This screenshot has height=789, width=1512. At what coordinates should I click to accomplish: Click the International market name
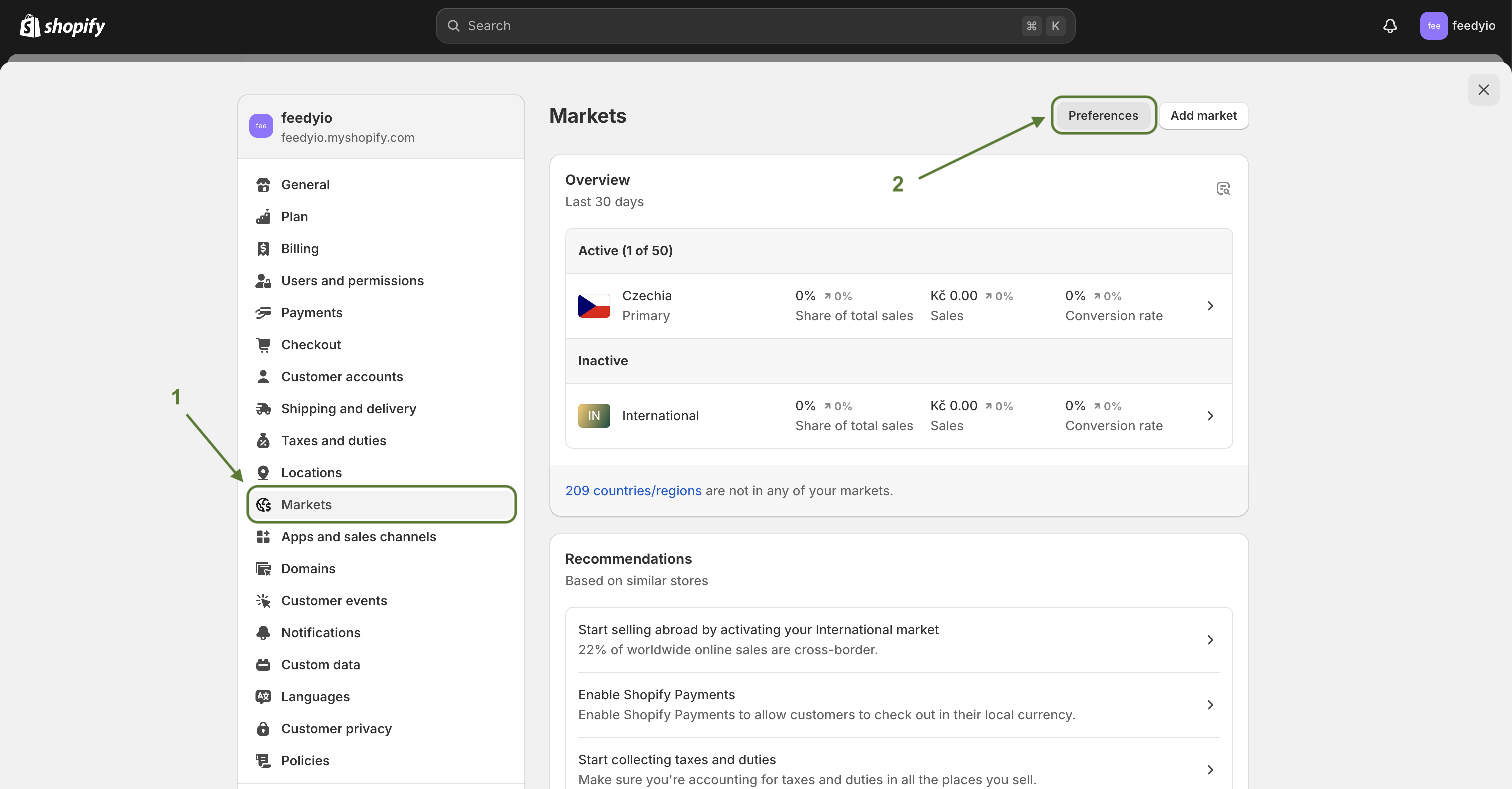pyautogui.click(x=660, y=415)
